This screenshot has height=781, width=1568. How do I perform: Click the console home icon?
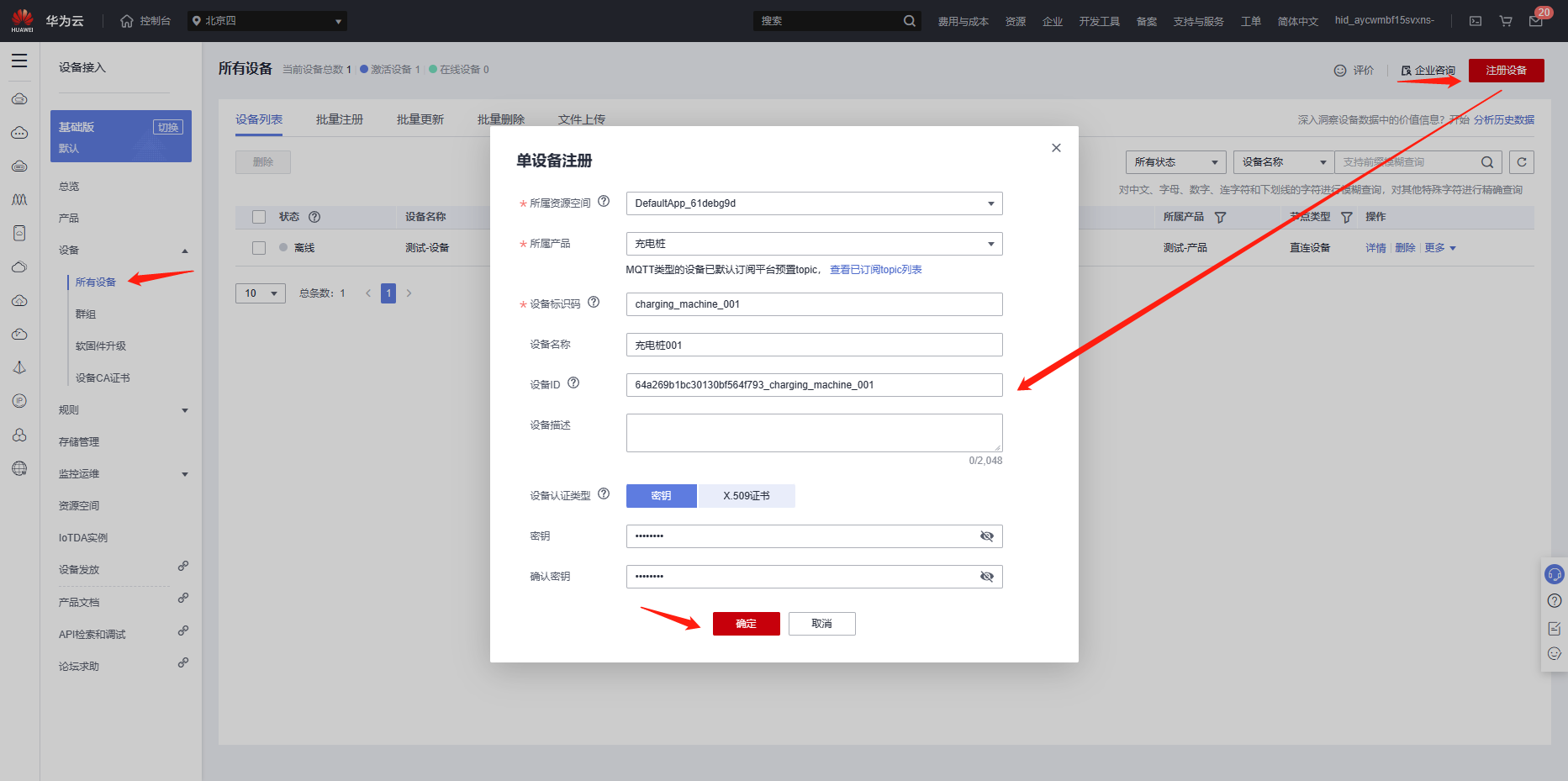pos(127,21)
